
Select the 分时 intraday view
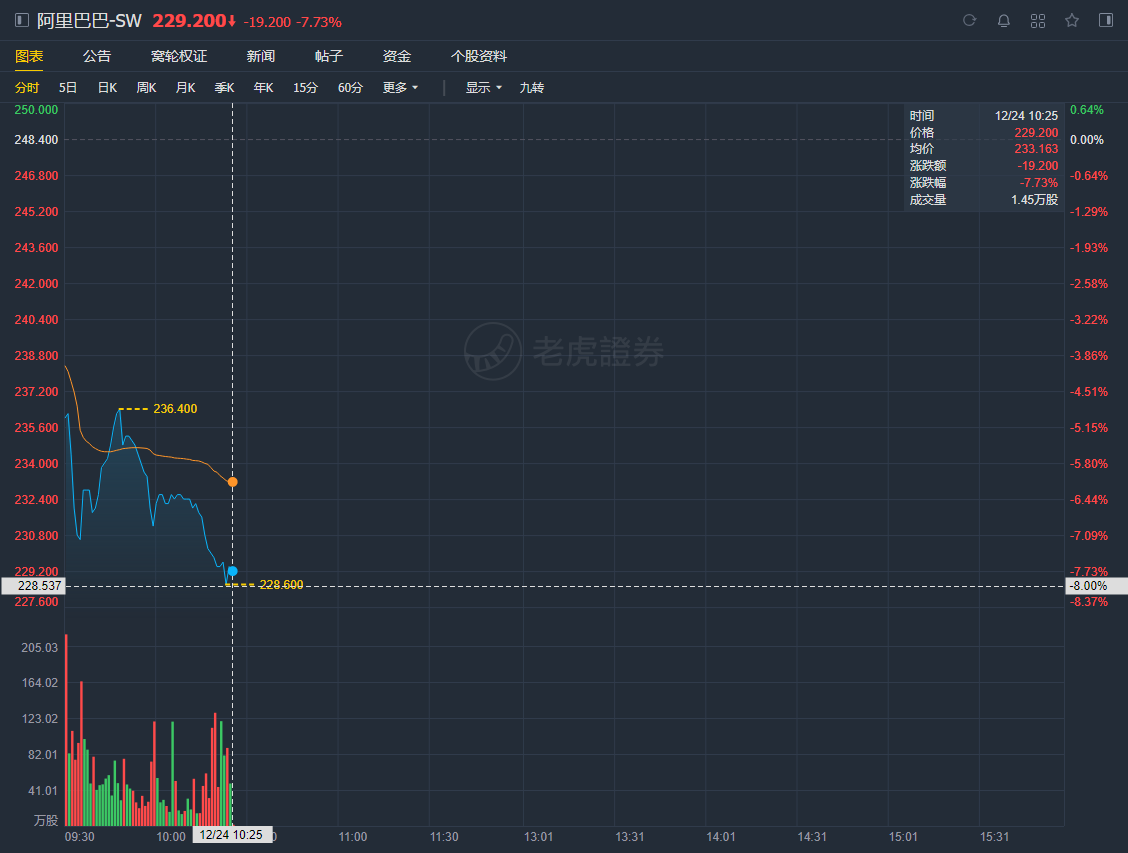27,88
